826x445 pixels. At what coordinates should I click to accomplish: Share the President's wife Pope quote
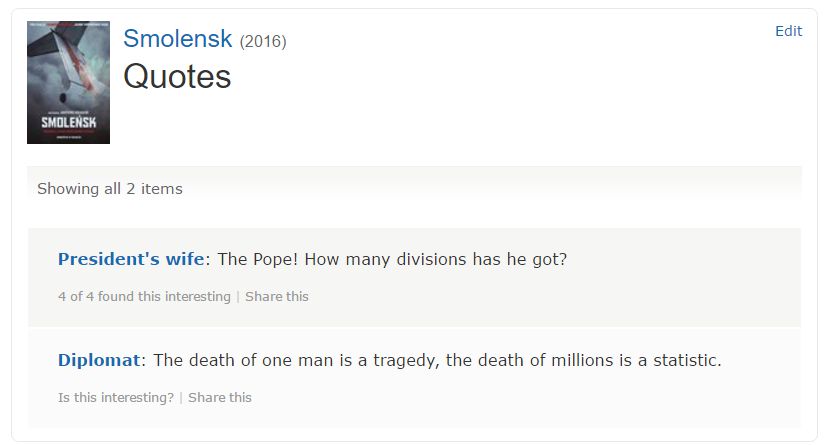click(277, 297)
